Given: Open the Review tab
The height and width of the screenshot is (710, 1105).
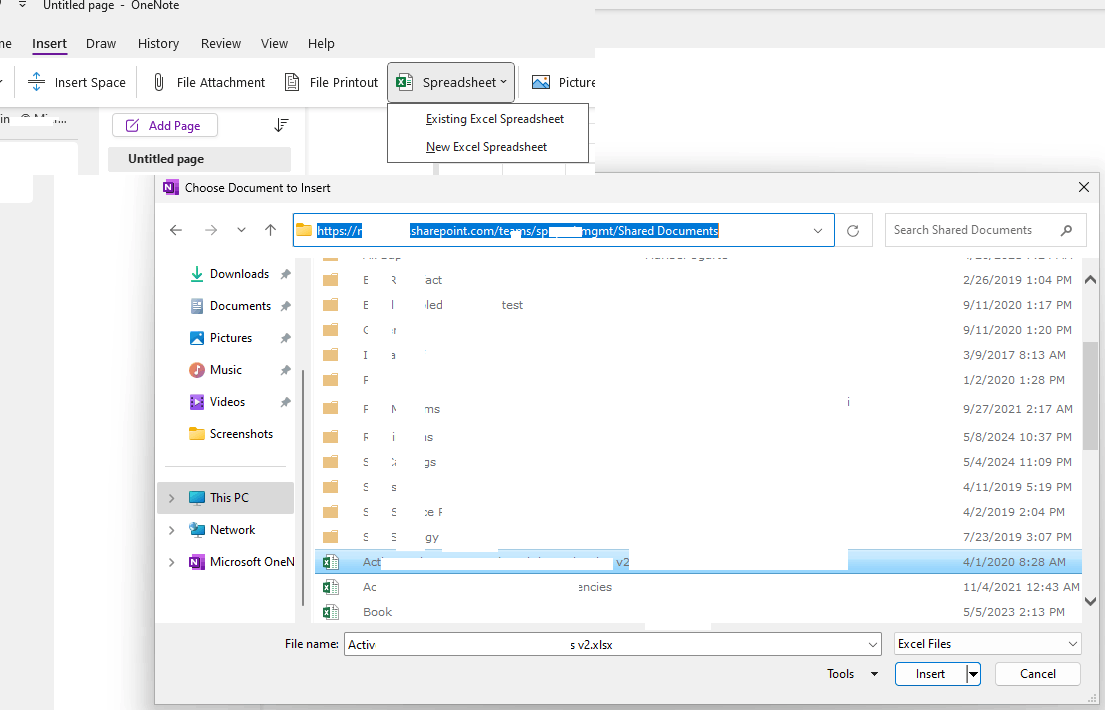Looking at the screenshot, I should click(x=221, y=43).
